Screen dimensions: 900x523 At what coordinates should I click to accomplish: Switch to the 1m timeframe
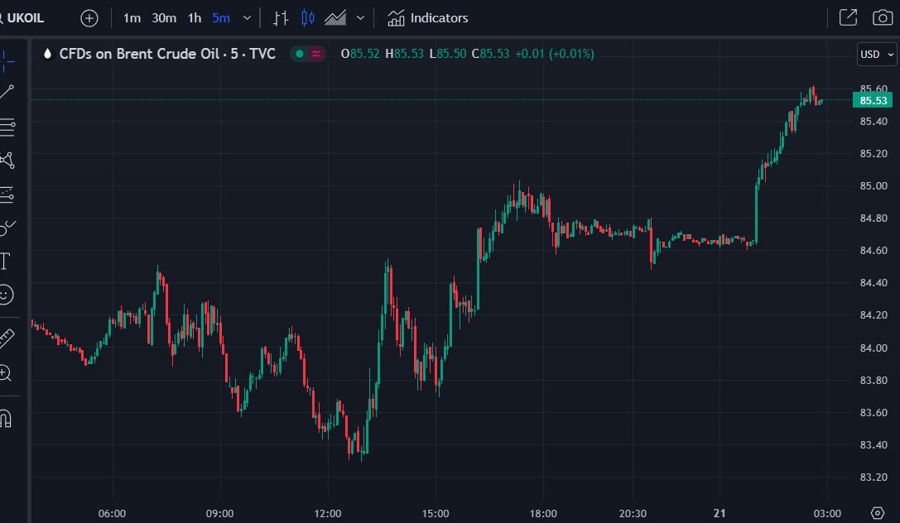point(131,18)
